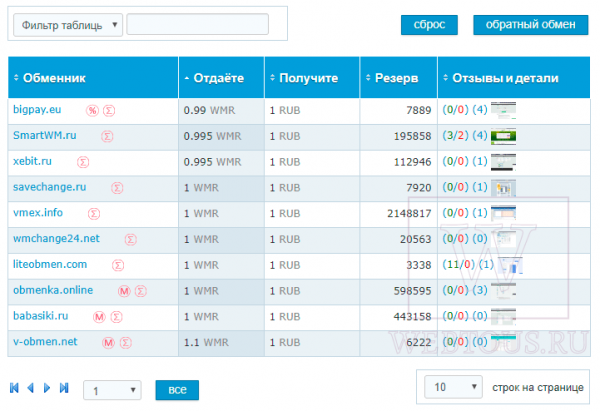
Task: Click the sigma icon next to vmex.info
Action: click(x=94, y=214)
